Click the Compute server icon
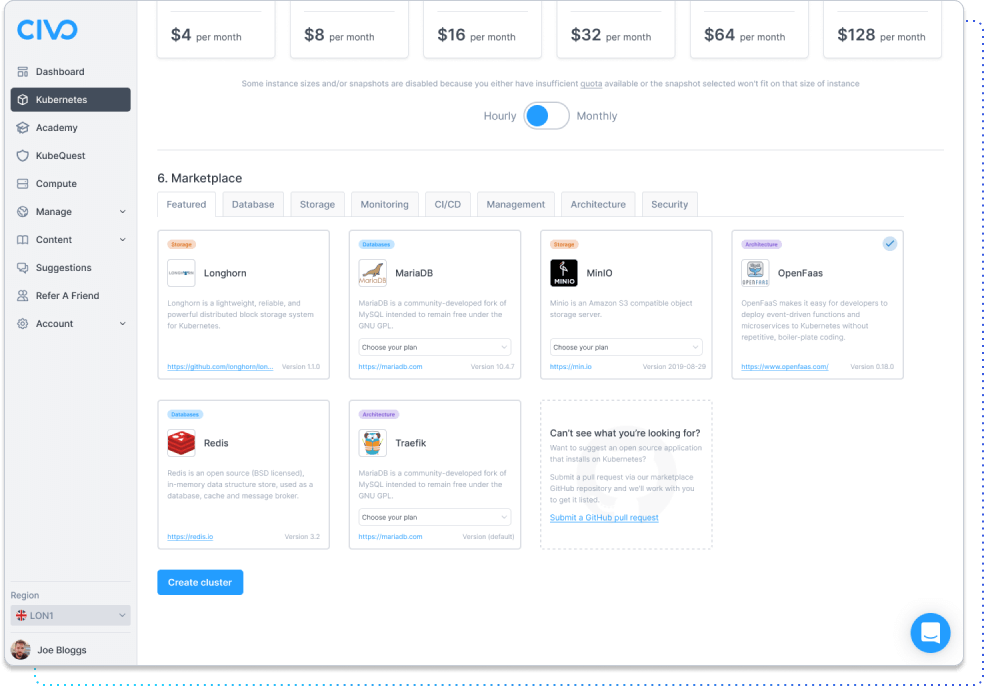The height and width of the screenshot is (686, 984). (23, 183)
